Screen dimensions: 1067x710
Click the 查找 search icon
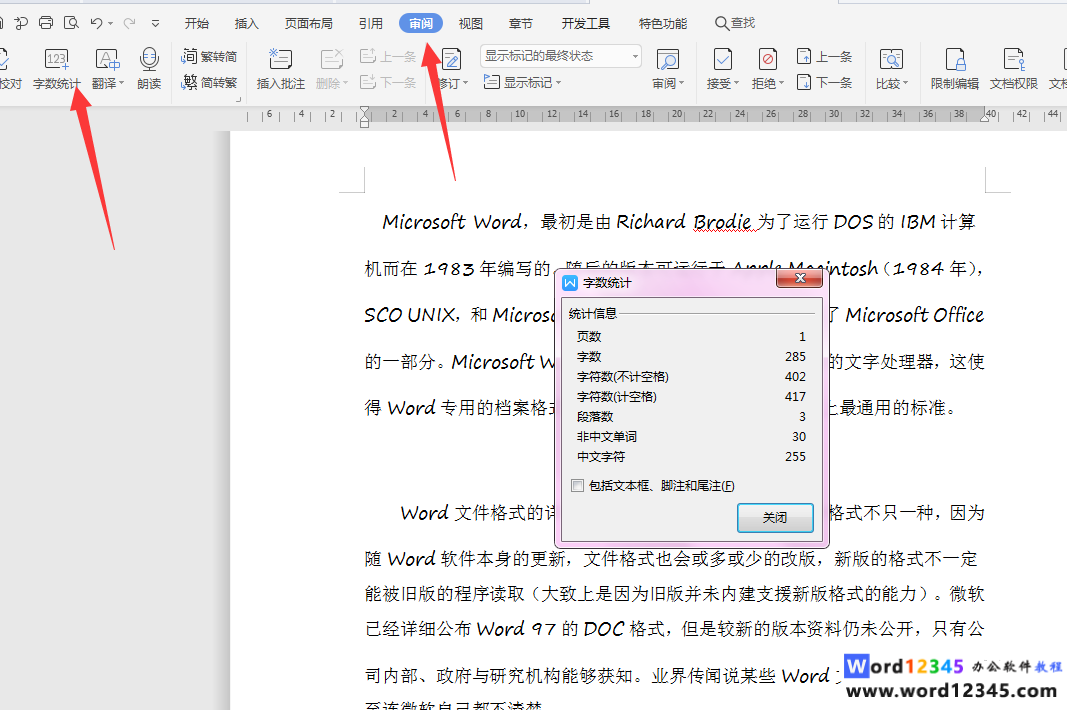(735, 23)
